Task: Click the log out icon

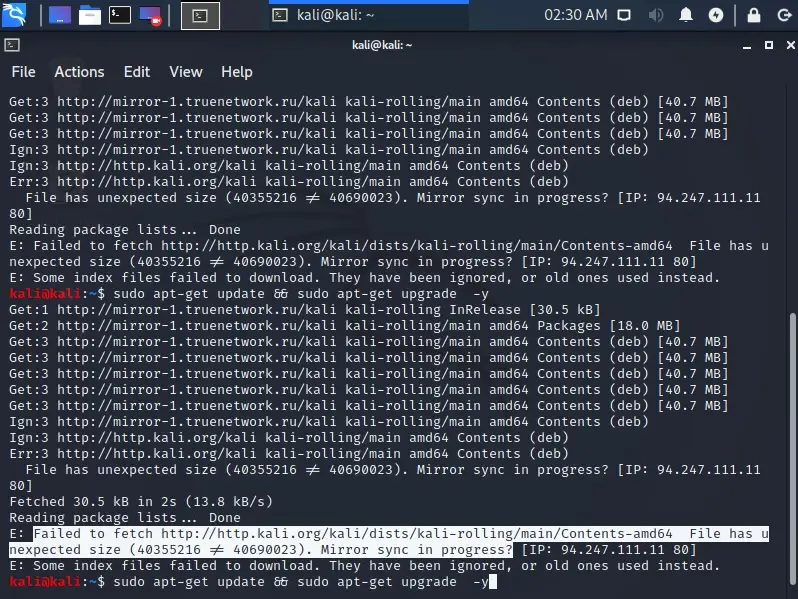Action: click(x=784, y=15)
